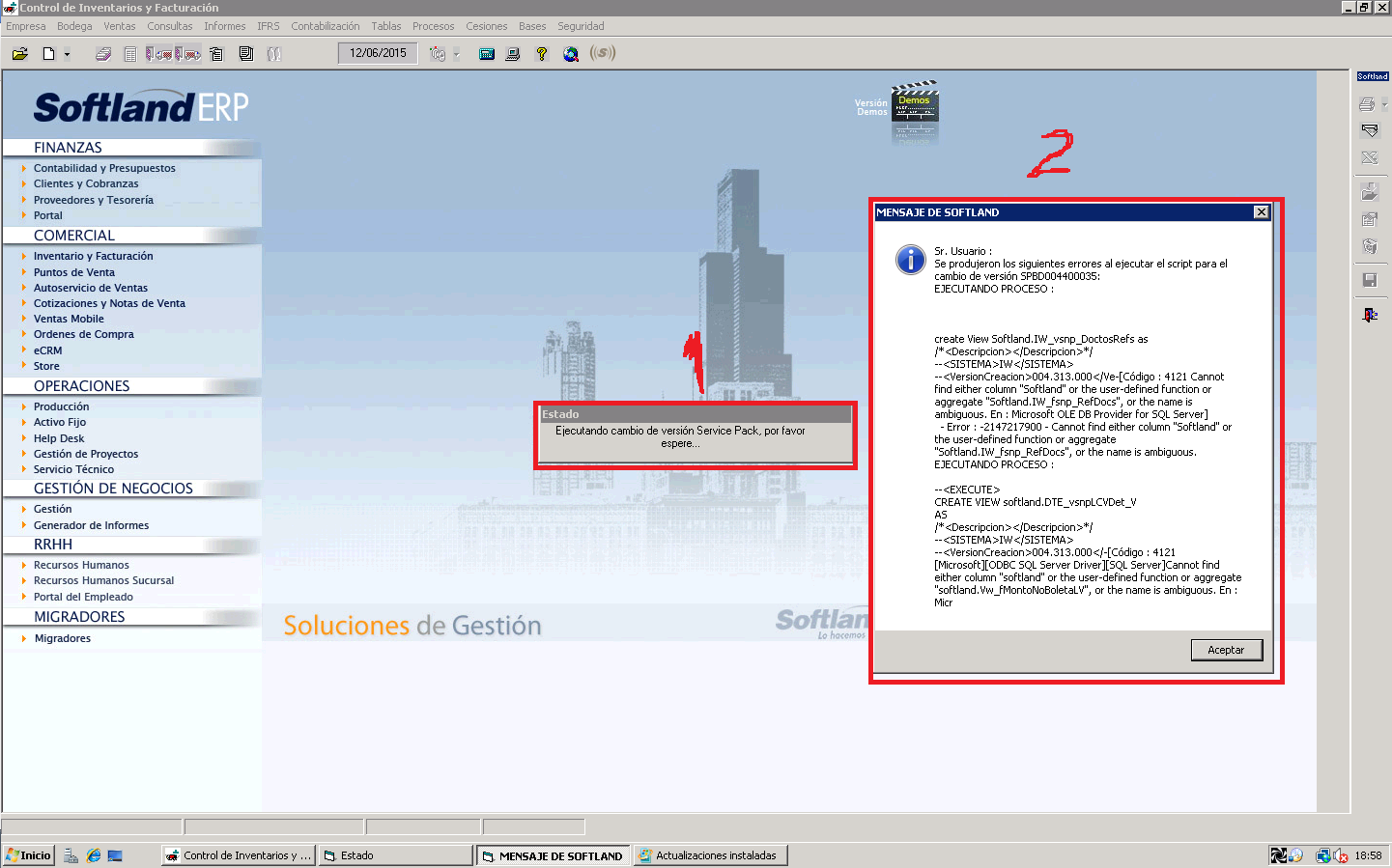Click the globe search toolbar icon

571,54
